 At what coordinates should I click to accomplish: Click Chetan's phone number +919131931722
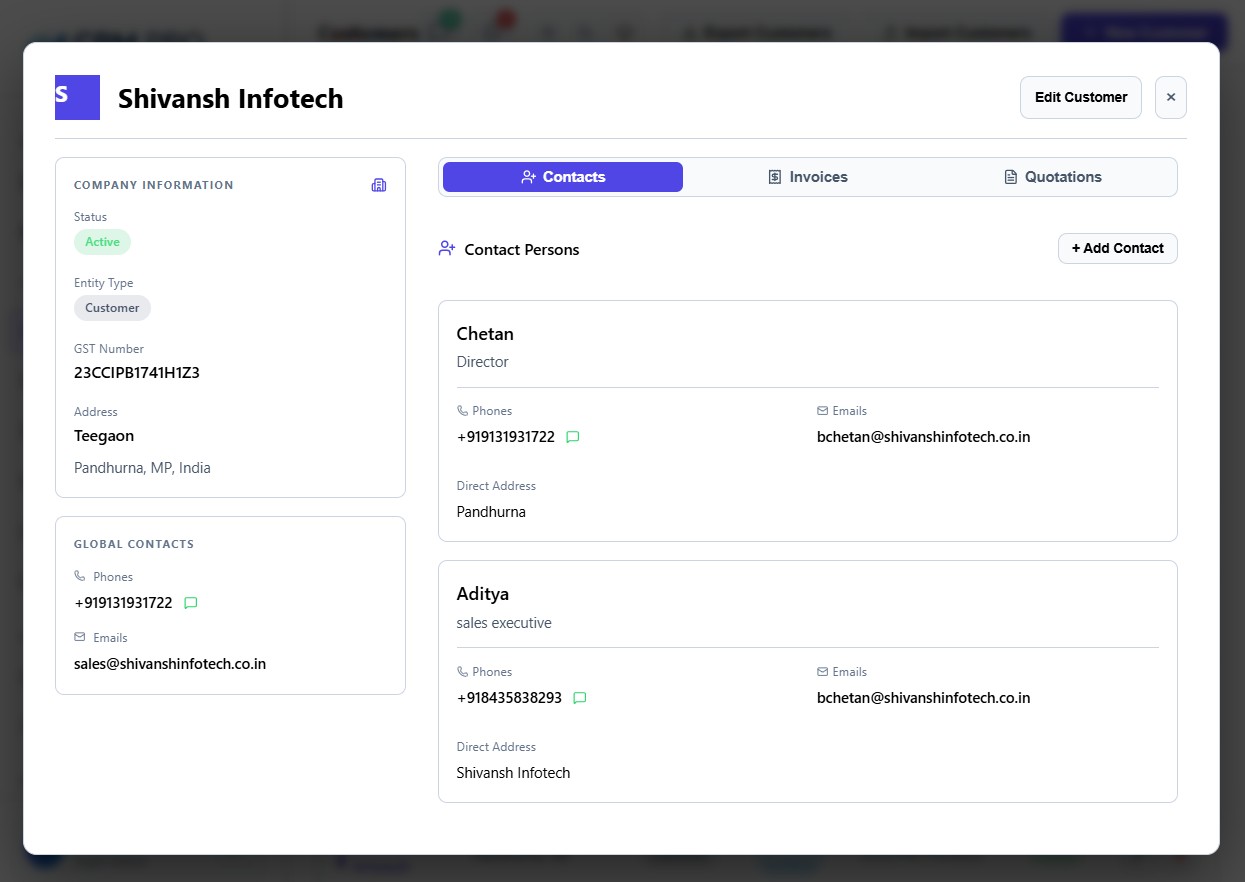pos(506,437)
